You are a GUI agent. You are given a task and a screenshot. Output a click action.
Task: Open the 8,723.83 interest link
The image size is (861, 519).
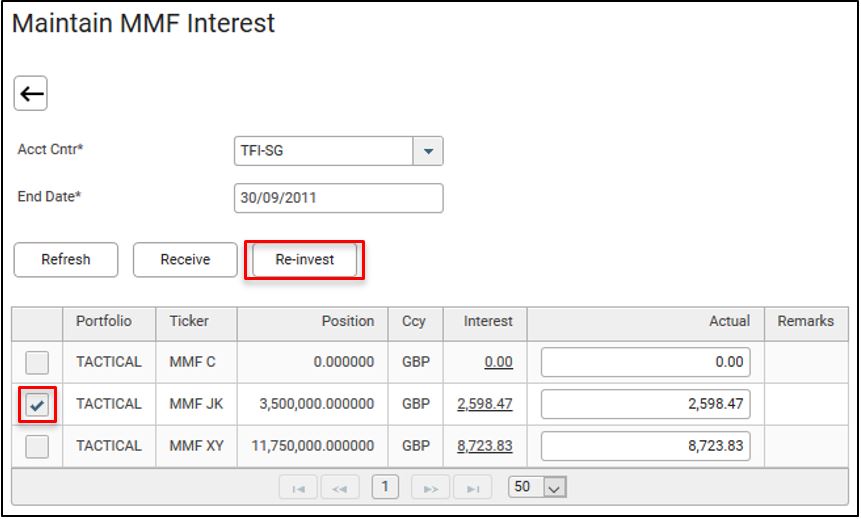point(485,446)
